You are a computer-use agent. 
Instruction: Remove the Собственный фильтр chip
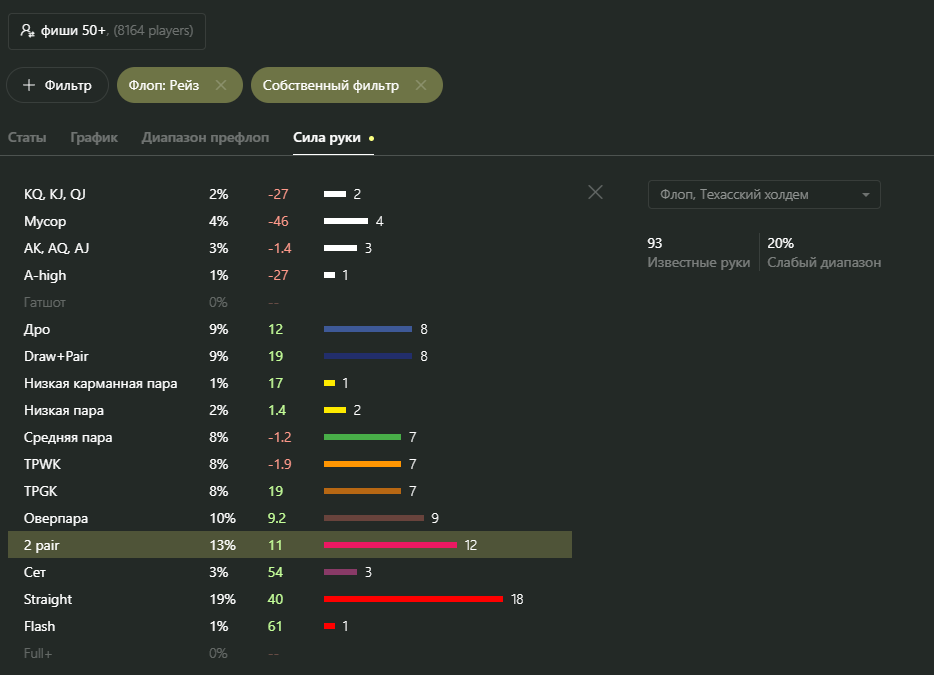421,86
